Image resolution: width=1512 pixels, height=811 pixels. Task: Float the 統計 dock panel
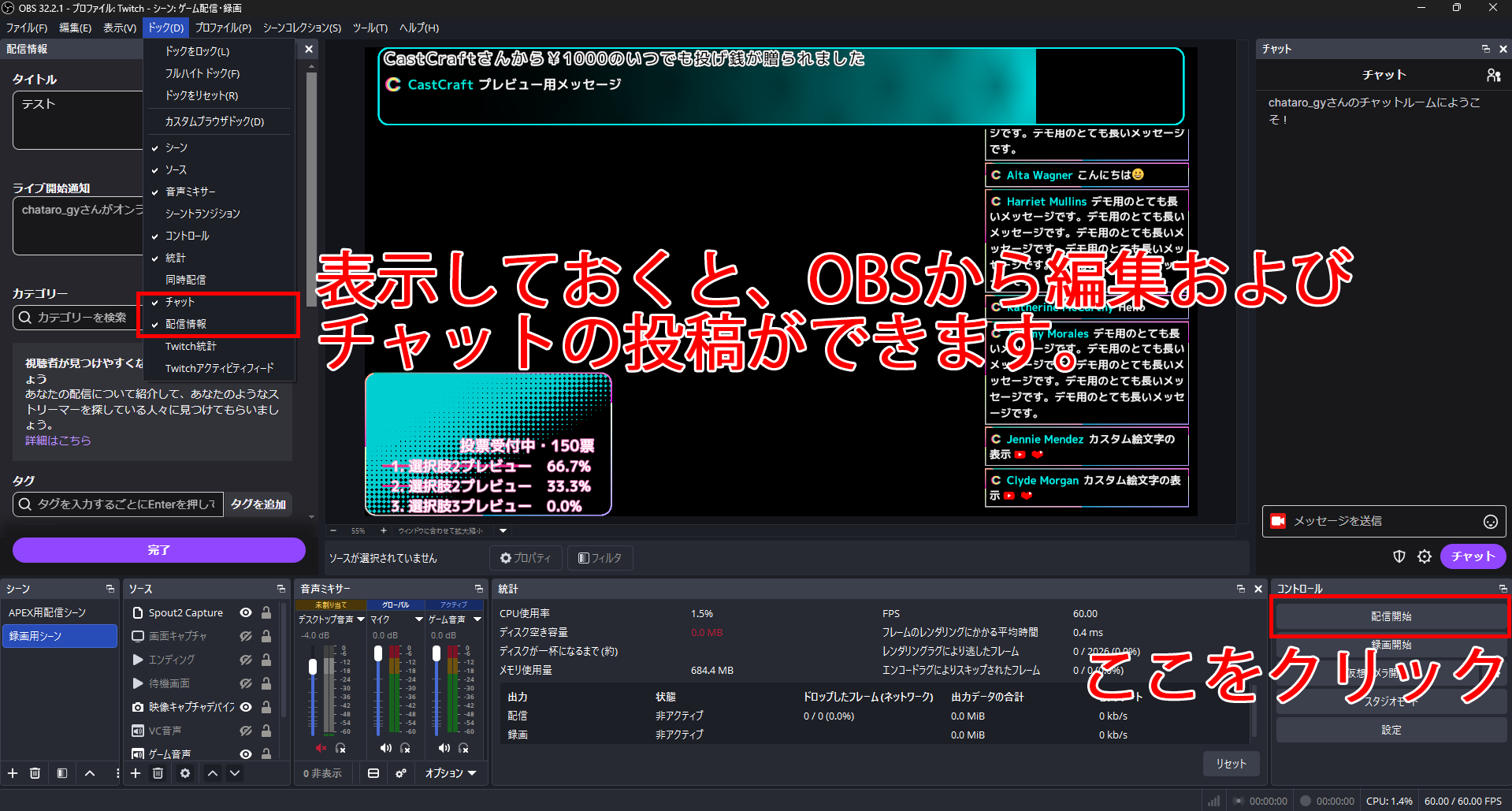1241,589
